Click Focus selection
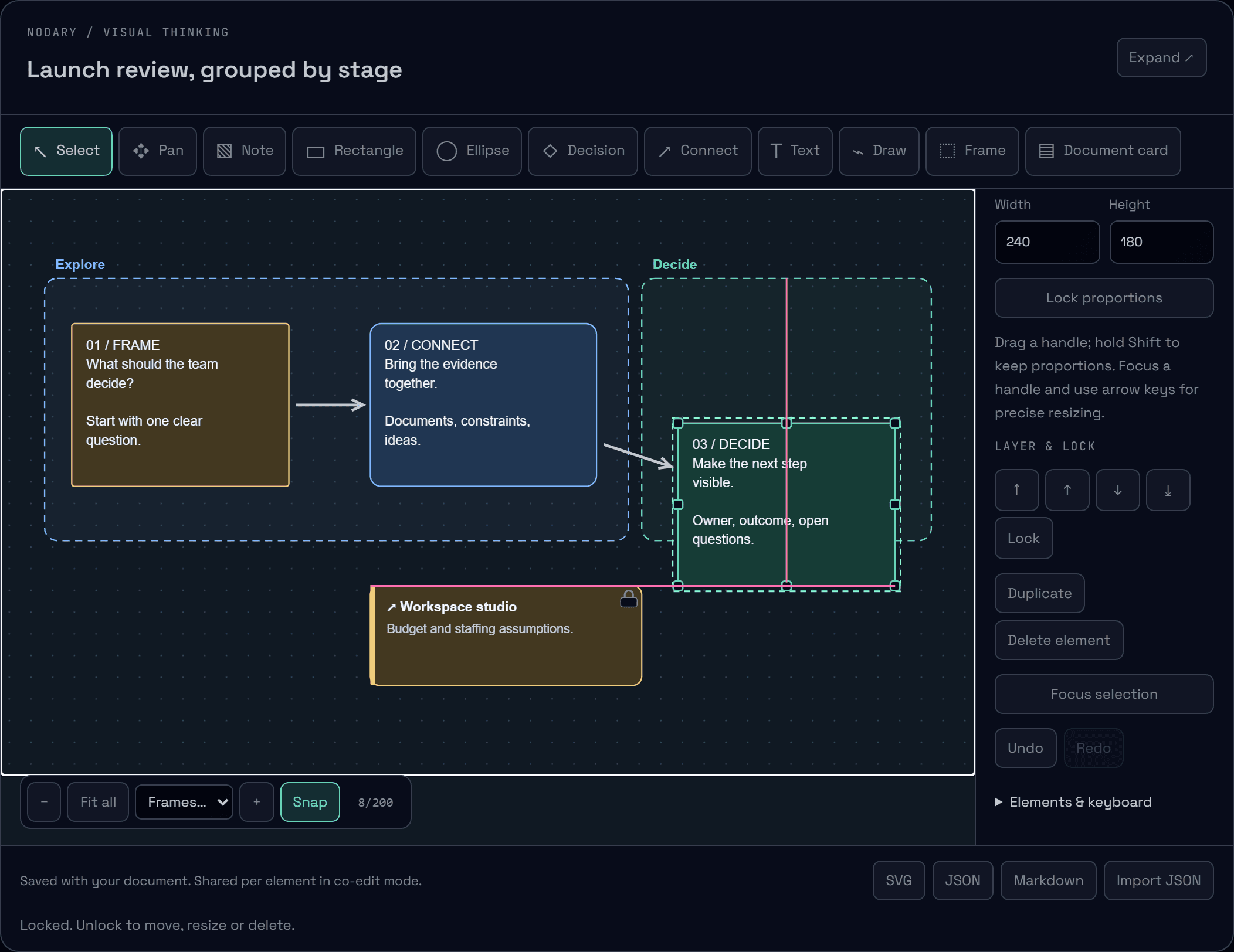 [1104, 694]
